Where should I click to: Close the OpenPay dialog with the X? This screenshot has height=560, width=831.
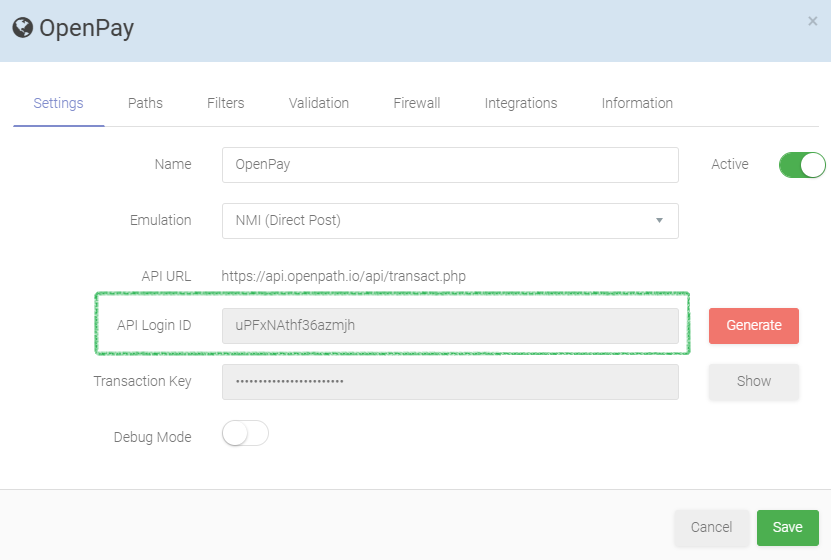point(812,21)
